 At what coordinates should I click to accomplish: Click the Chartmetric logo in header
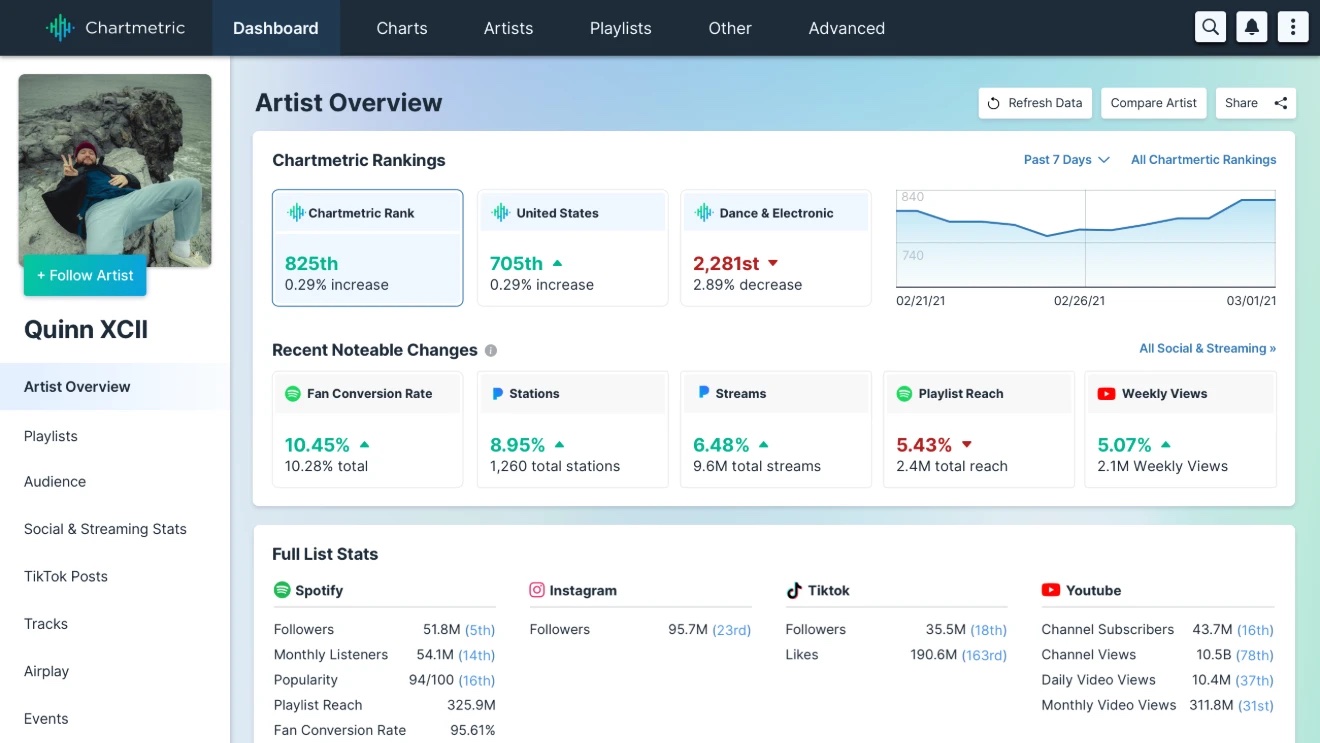115,28
